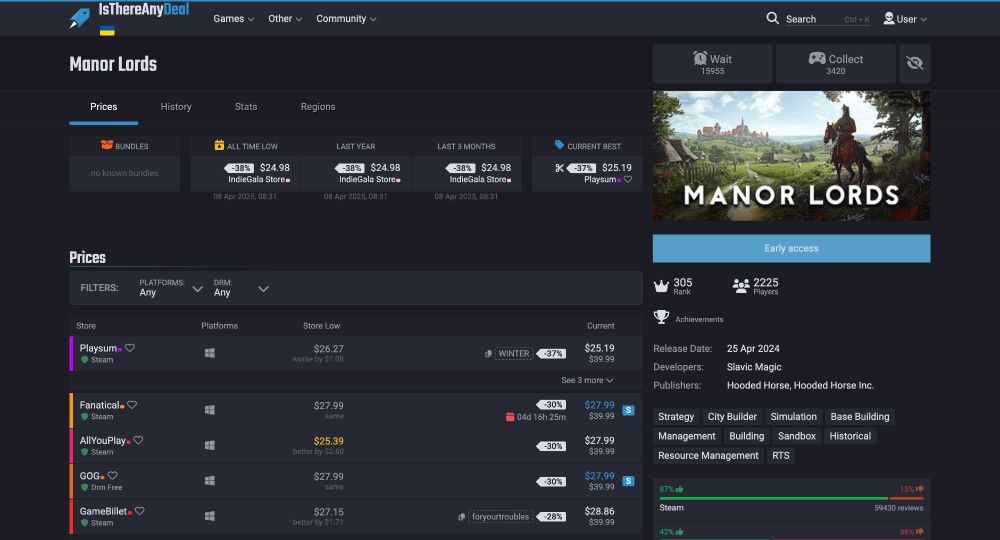Click the Collect gamepad icon
This screenshot has height=540, width=1000.
[817, 58]
